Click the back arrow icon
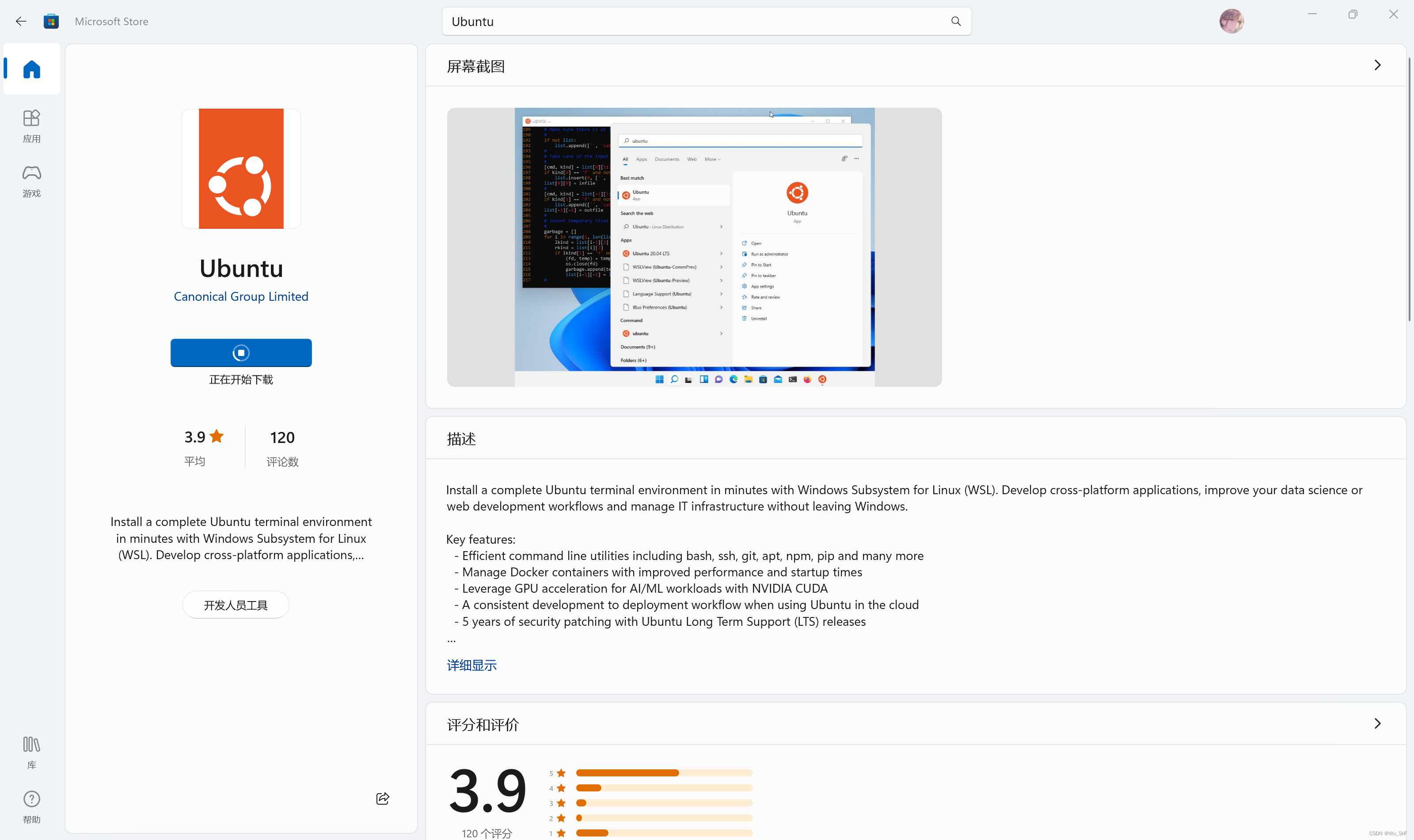Viewport: 1414px width, 840px height. point(21,22)
